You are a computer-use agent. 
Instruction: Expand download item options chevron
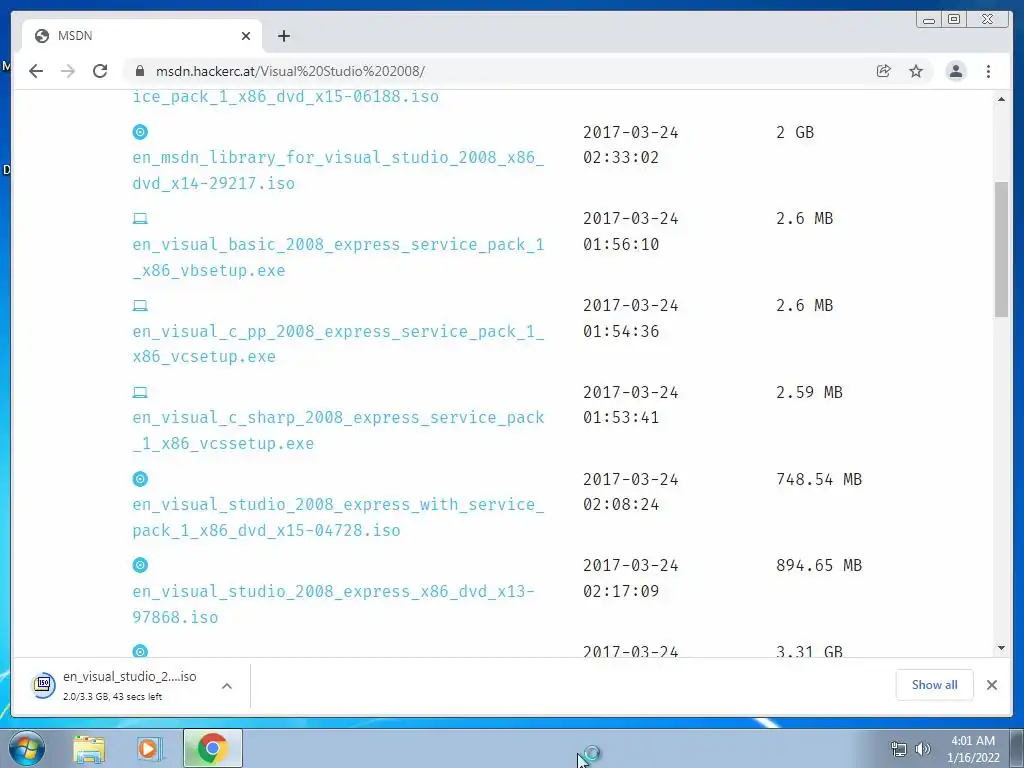(227, 686)
